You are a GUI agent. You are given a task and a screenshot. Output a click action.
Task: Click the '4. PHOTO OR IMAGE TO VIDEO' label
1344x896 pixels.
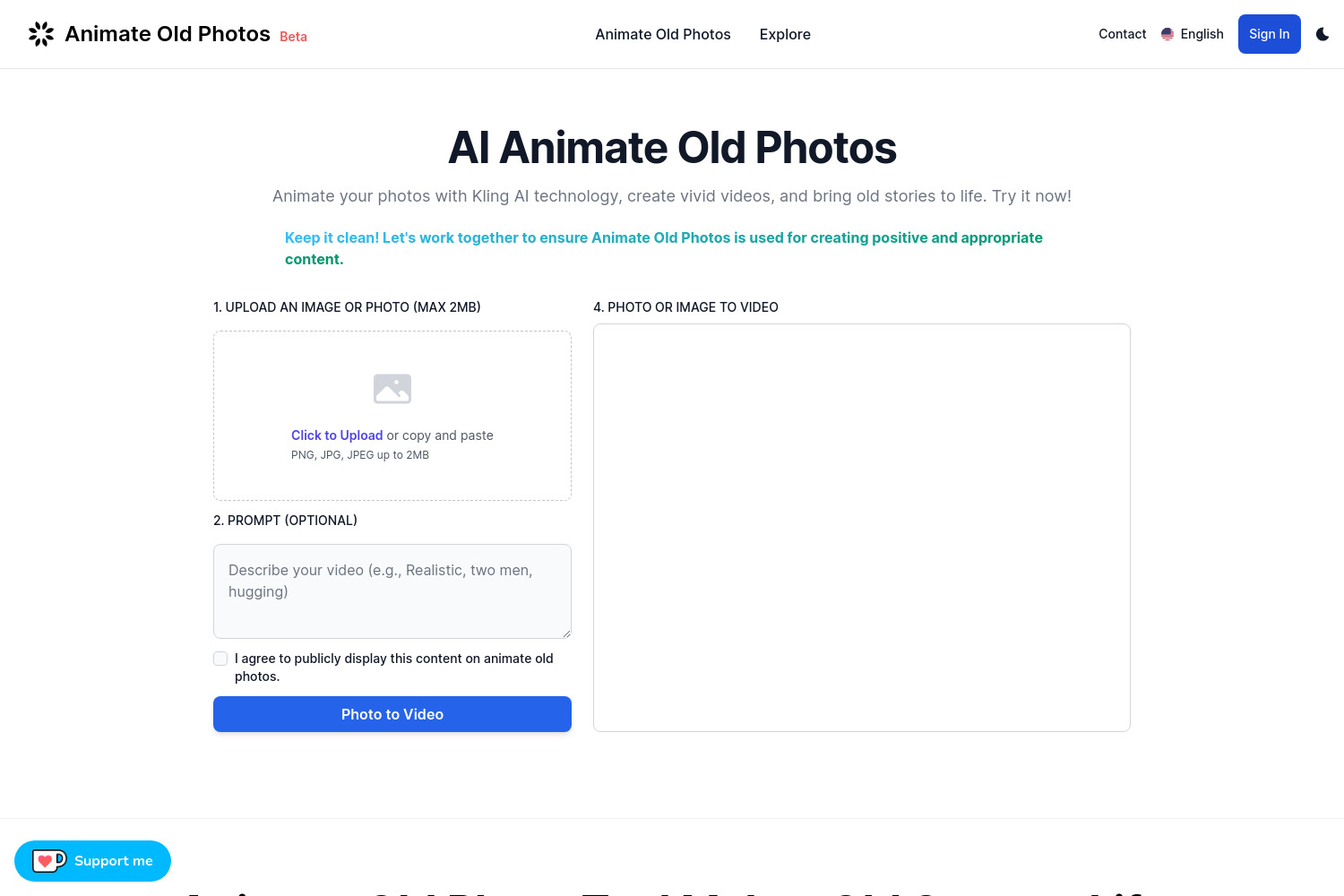[685, 307]
